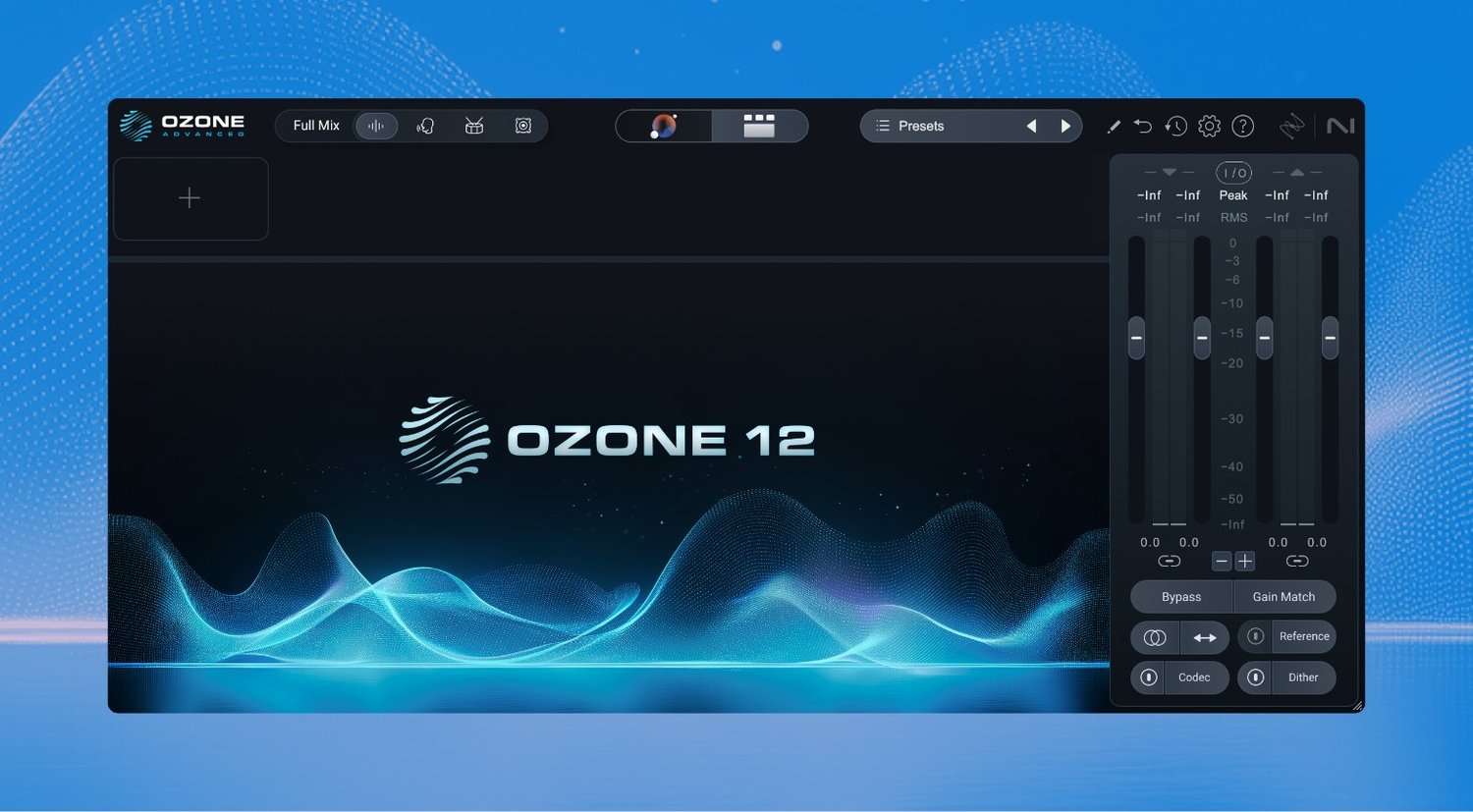The height and width of the screenshot is (812, 1473).
Task: Expand the input meter triangle
Action: [x=1169, y=173]
